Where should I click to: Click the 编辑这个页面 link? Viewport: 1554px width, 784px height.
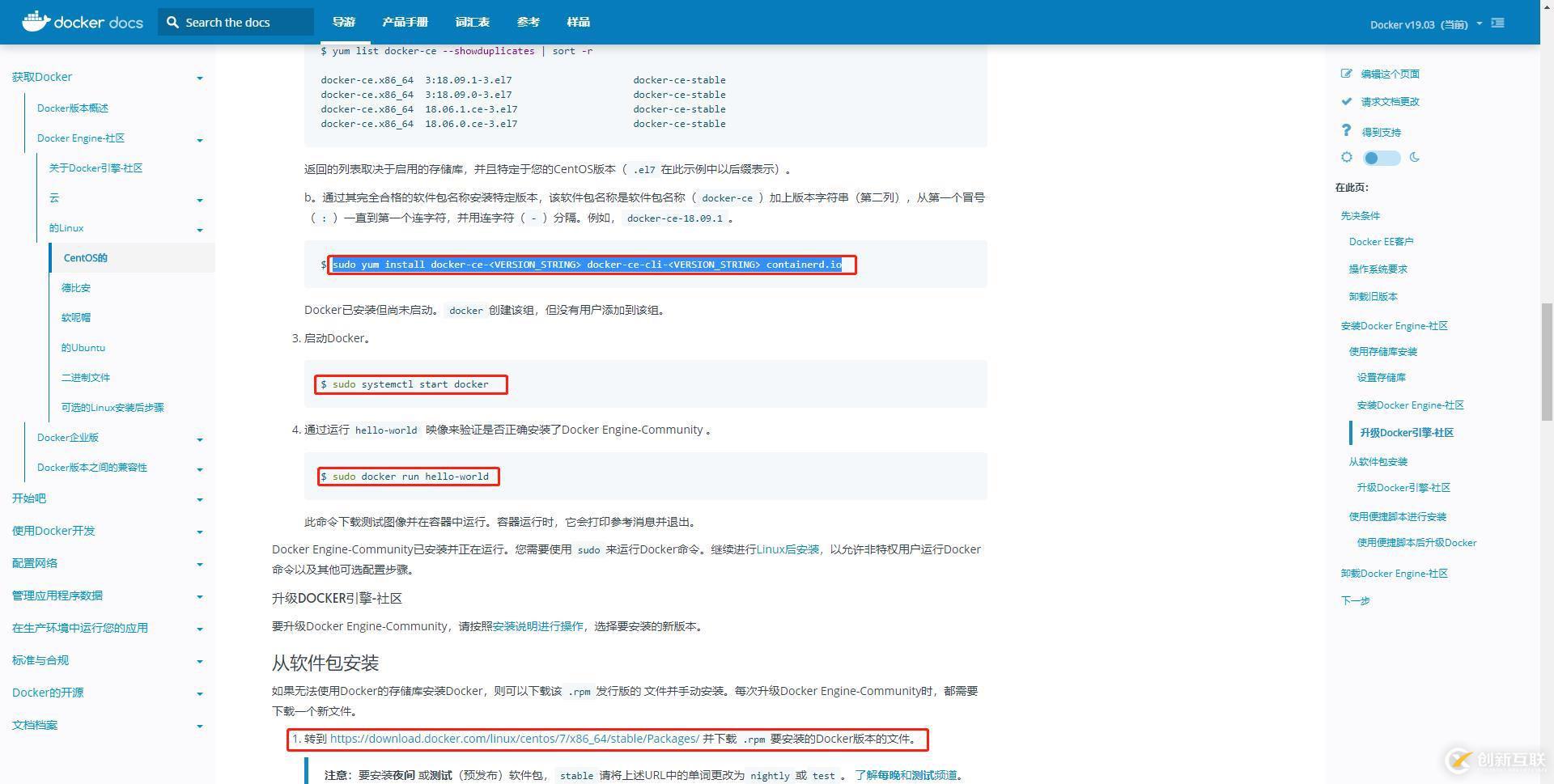coord(1390,74)
